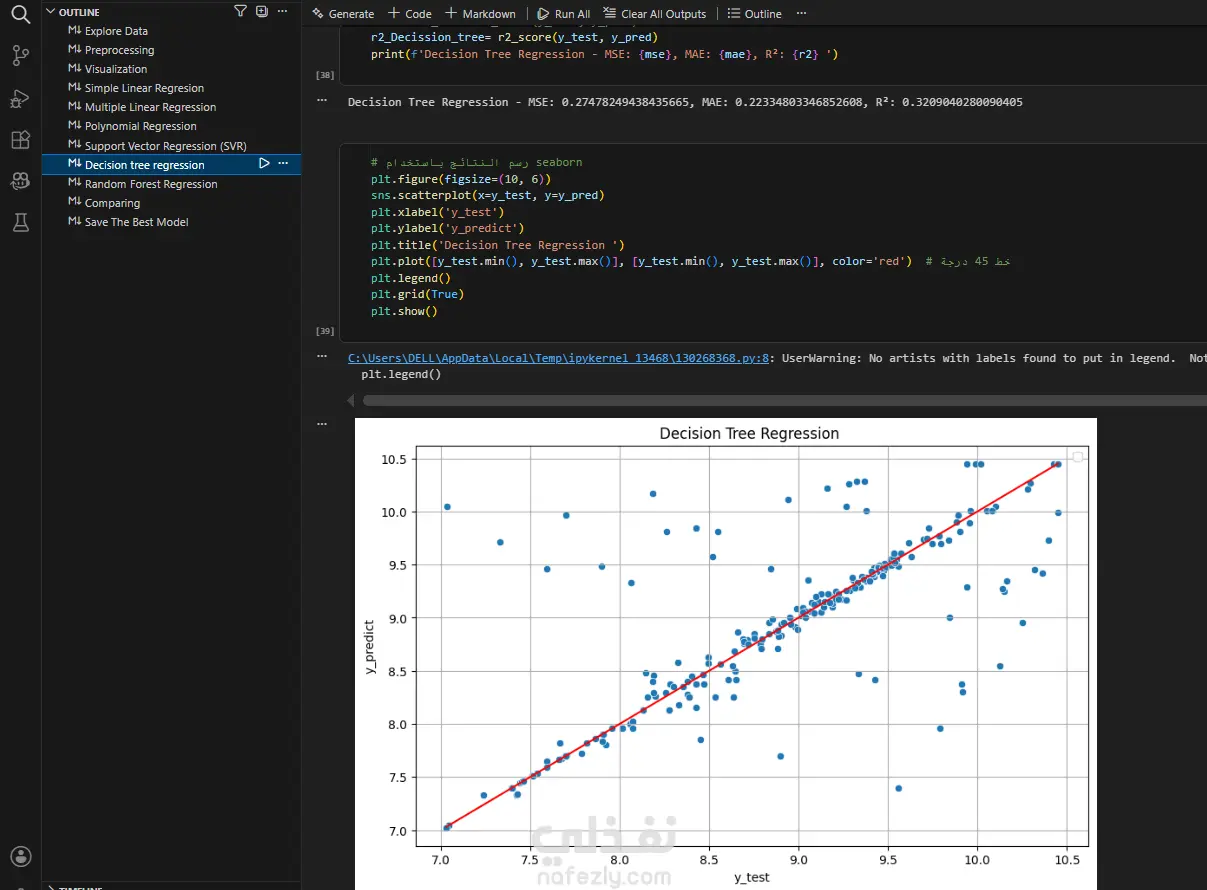Add a Code cell
The height and width of the screenshot is (890, 1207).
409,14
